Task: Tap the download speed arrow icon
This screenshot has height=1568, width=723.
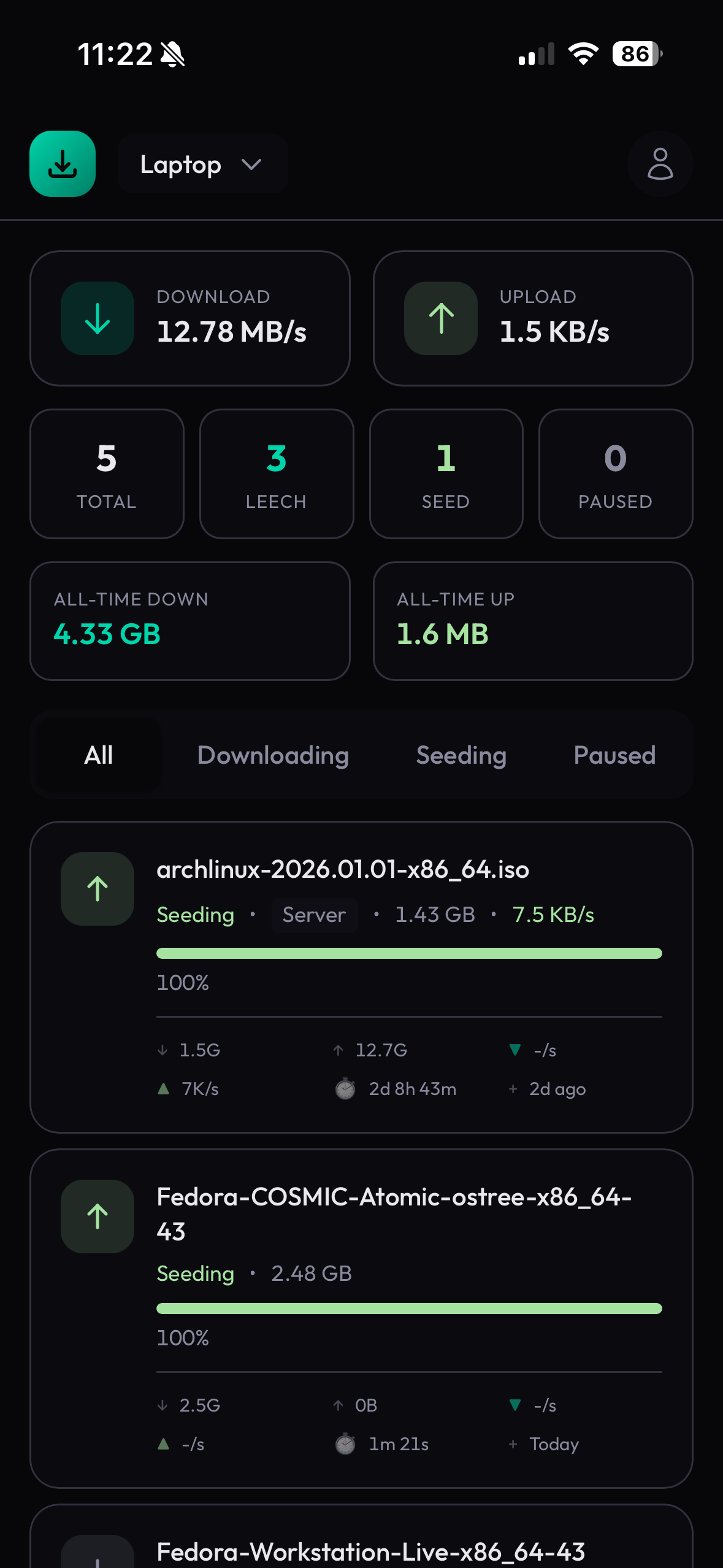Action: (98, 318)
